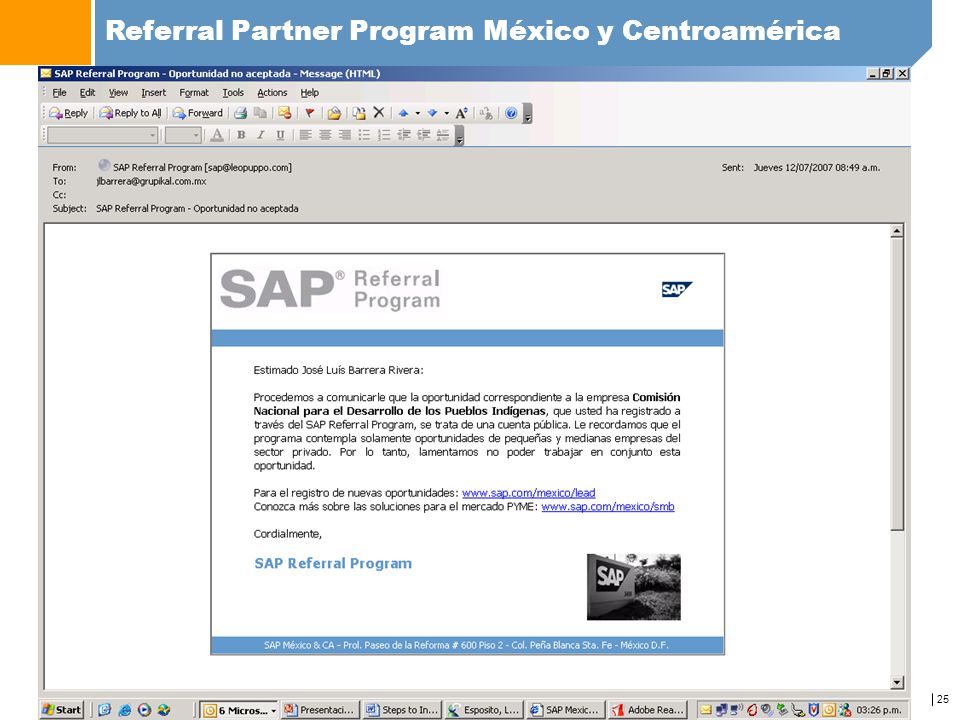960x720 pixels.
Task: Click the Create Rule envelope icon
Action: click(334, 113)
